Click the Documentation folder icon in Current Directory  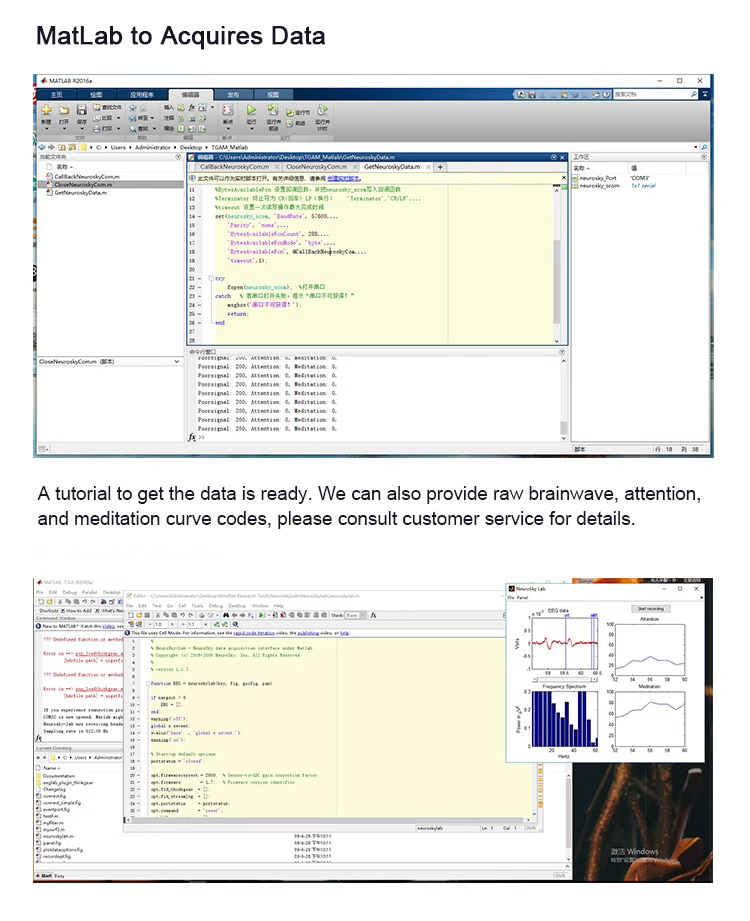coord(40,775)
